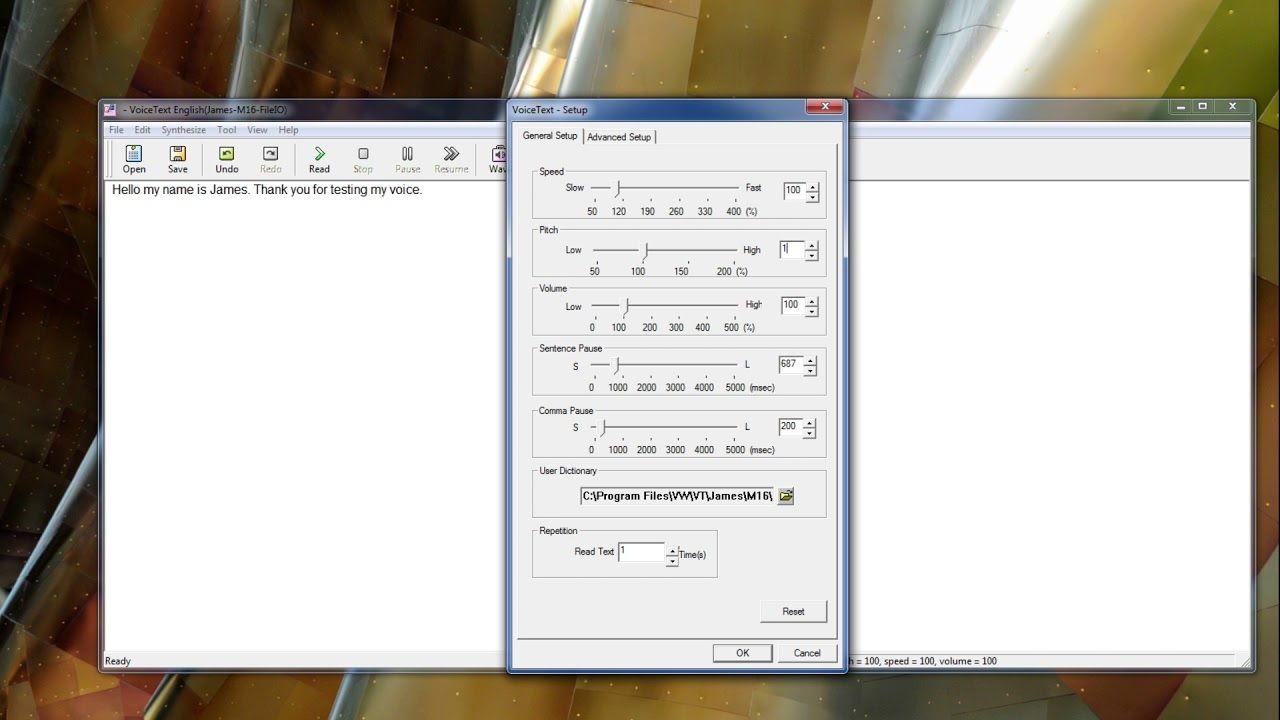Click the Pause toolbar icon
This screenshot has height=720, width=1280.
(407, 153)
